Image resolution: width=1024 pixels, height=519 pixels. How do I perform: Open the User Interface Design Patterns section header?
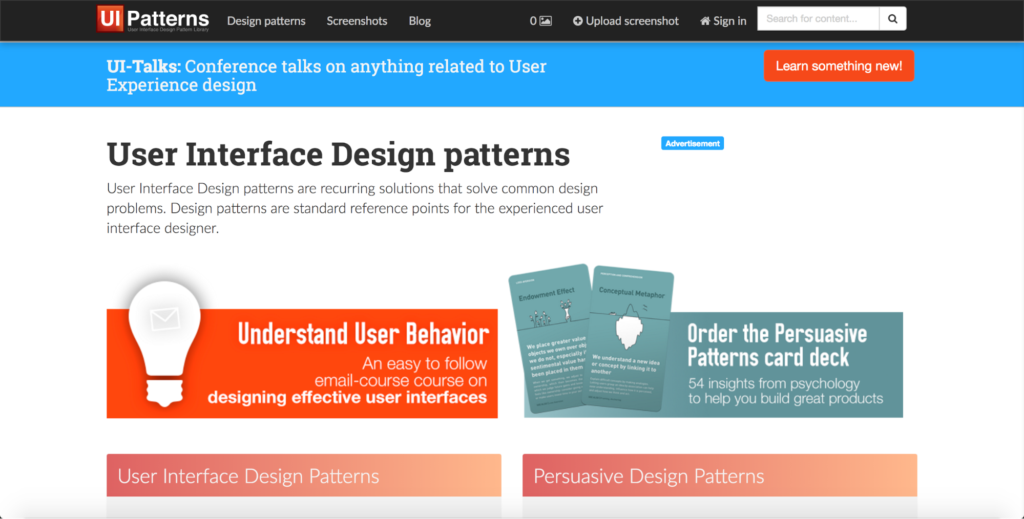pos(303,476)
